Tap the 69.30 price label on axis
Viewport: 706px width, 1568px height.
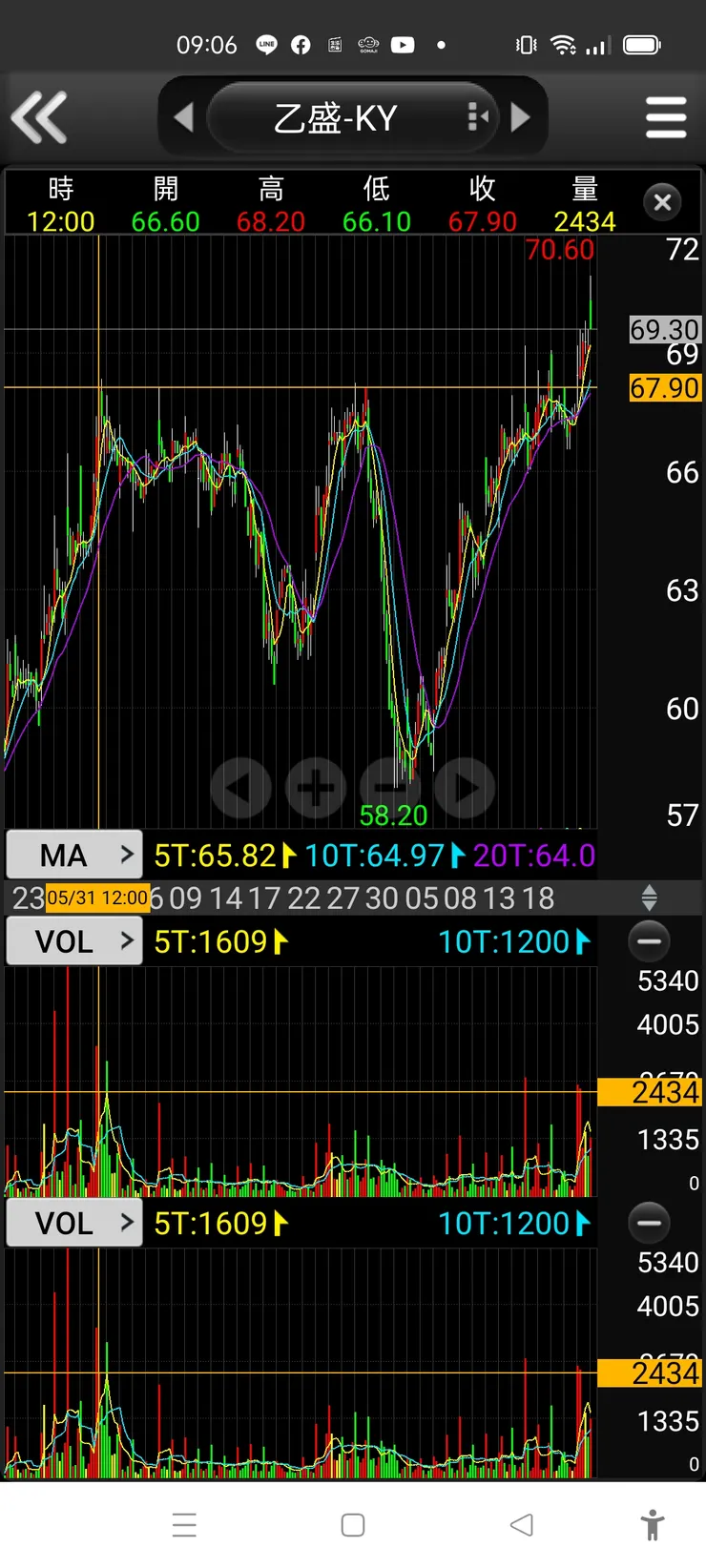point(665,329)
